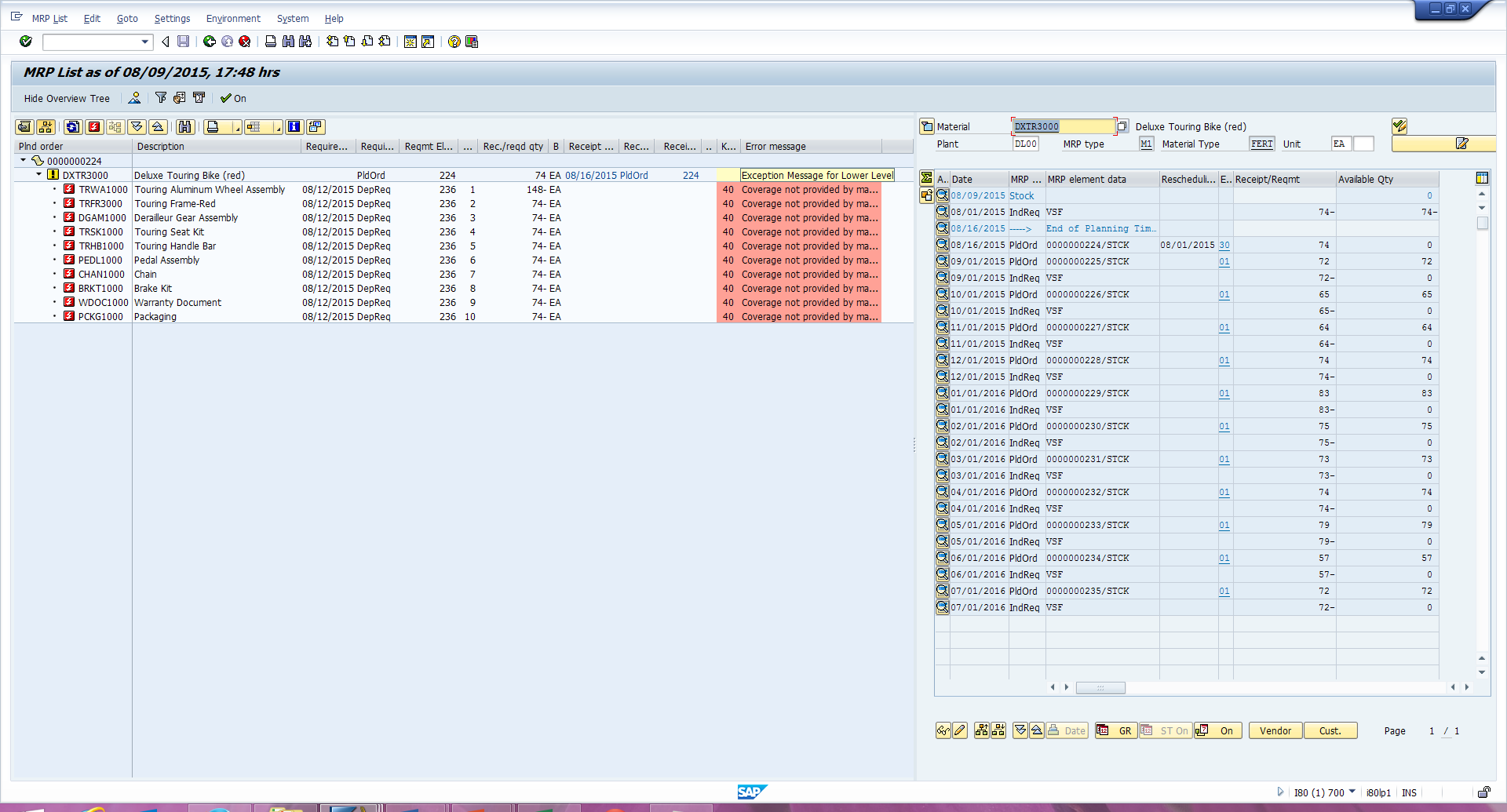Click the Cust. button

1330,731
